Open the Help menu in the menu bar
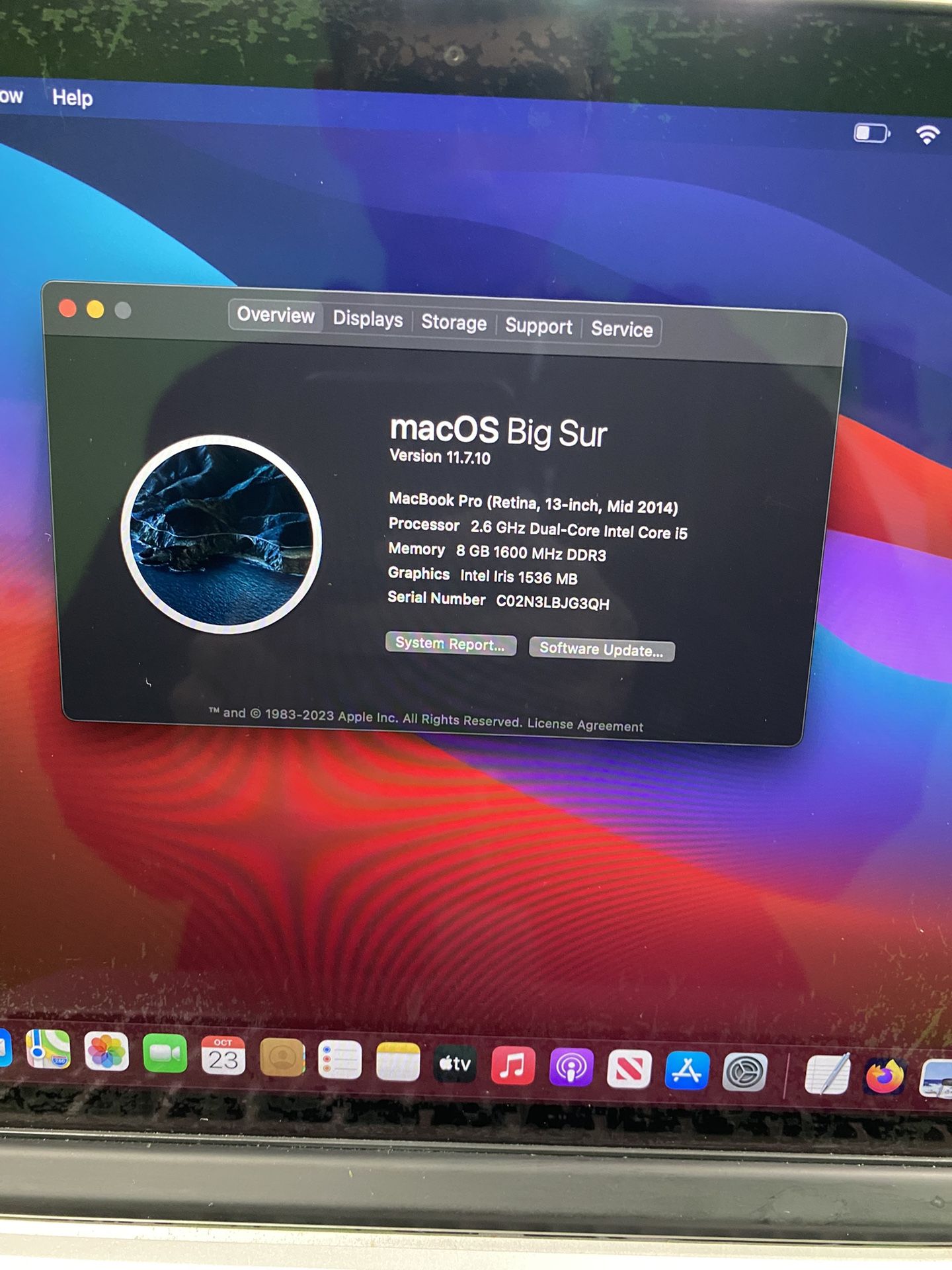952x1270 pixels. [72, 98]
